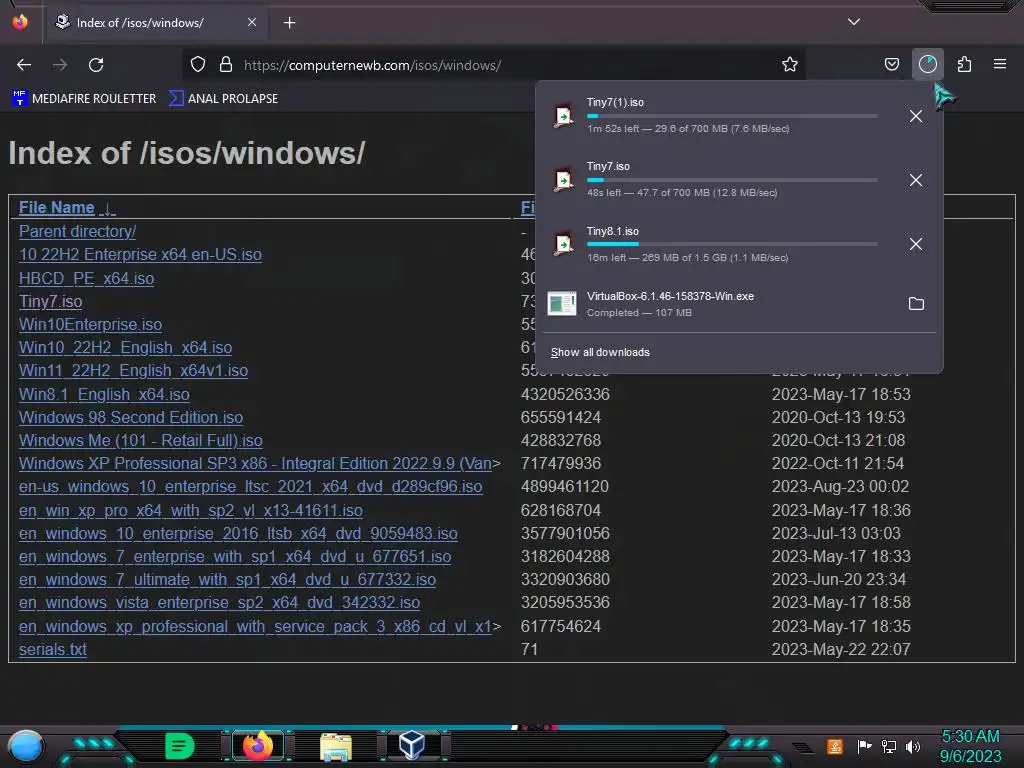Open the second bookmark in bookmarks toolbar
Viewport: 1024px width, 768px height.
223,99
